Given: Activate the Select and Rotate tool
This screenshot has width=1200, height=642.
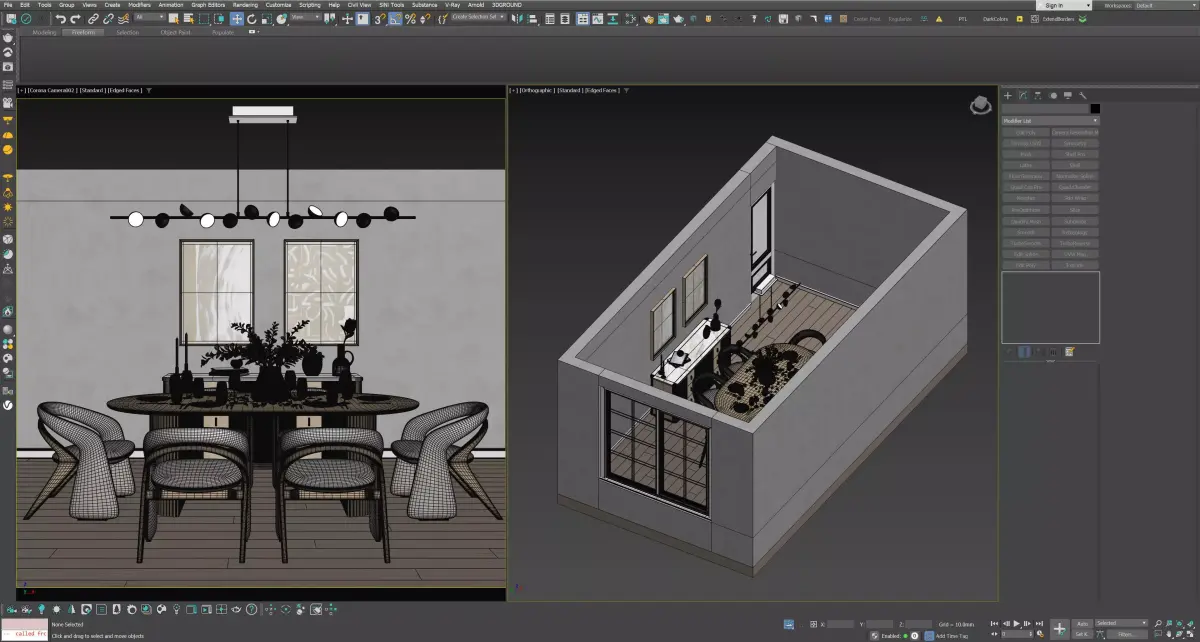Looking at the screenshot, I should point(251,18).
